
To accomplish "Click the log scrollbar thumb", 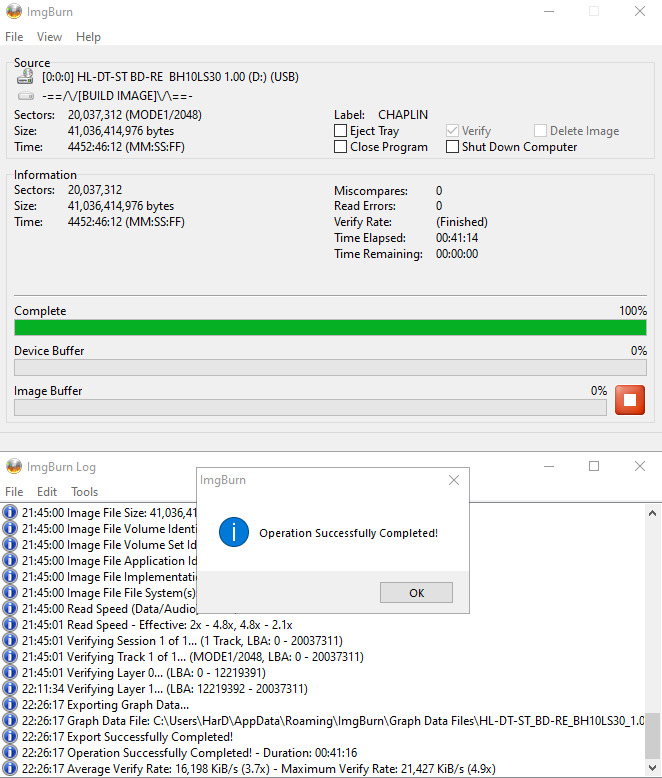I will pyautogui.click(x=653, y=736).
